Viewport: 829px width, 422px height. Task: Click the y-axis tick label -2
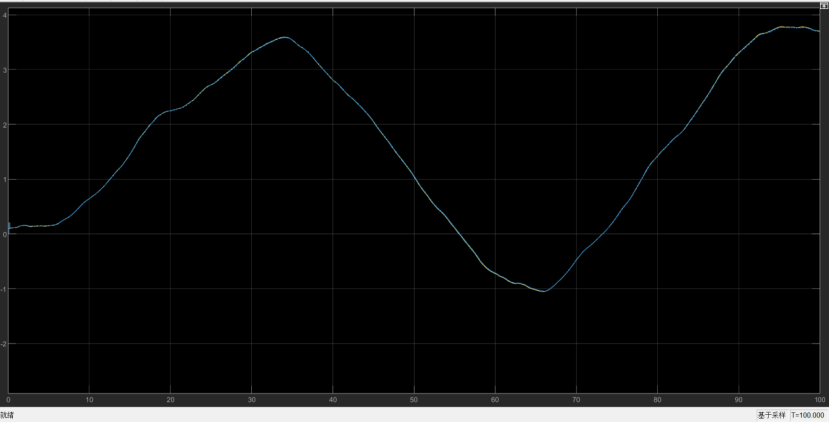click(x=4, y=344)
